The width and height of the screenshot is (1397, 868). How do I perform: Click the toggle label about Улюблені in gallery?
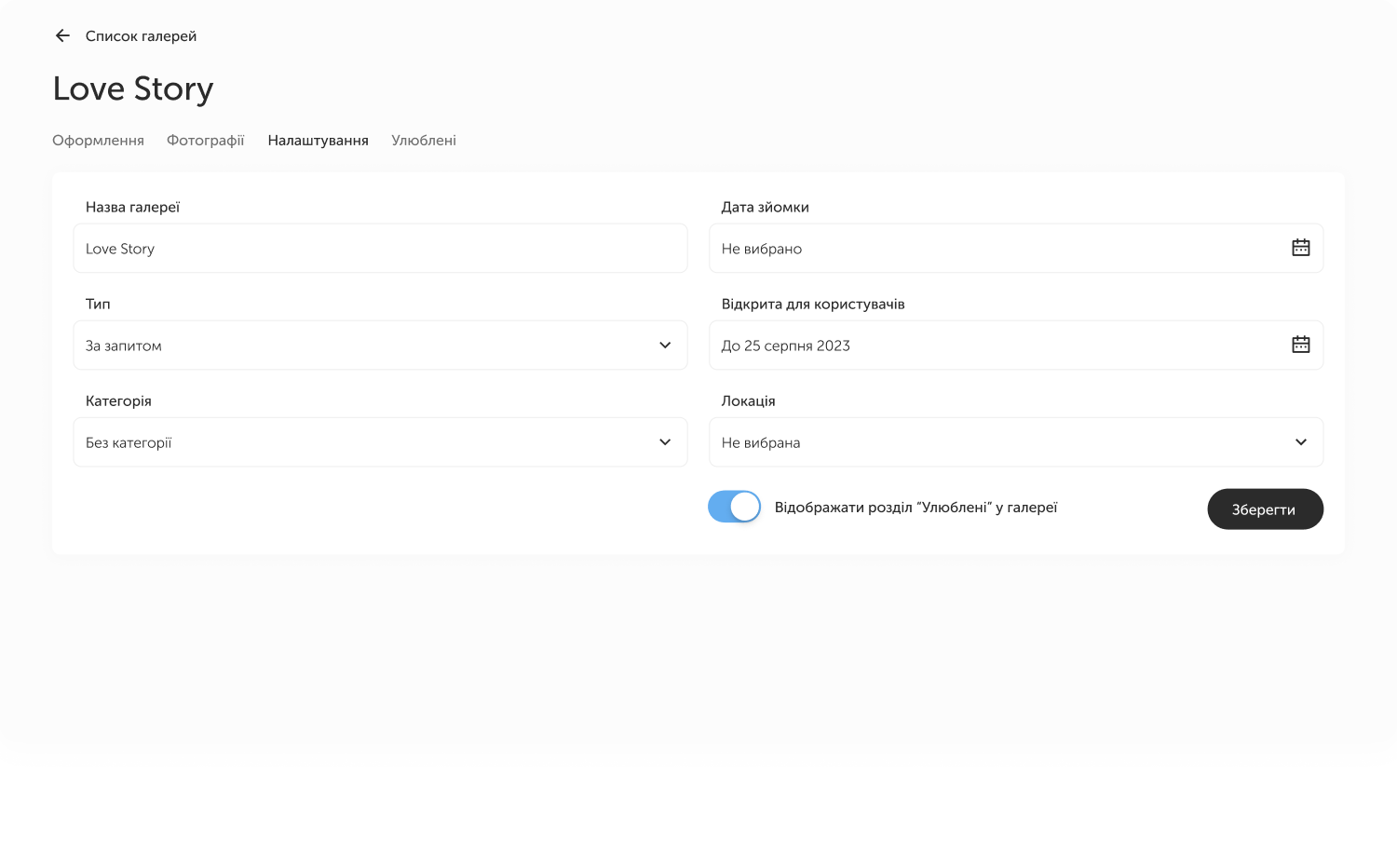(916, 508)
